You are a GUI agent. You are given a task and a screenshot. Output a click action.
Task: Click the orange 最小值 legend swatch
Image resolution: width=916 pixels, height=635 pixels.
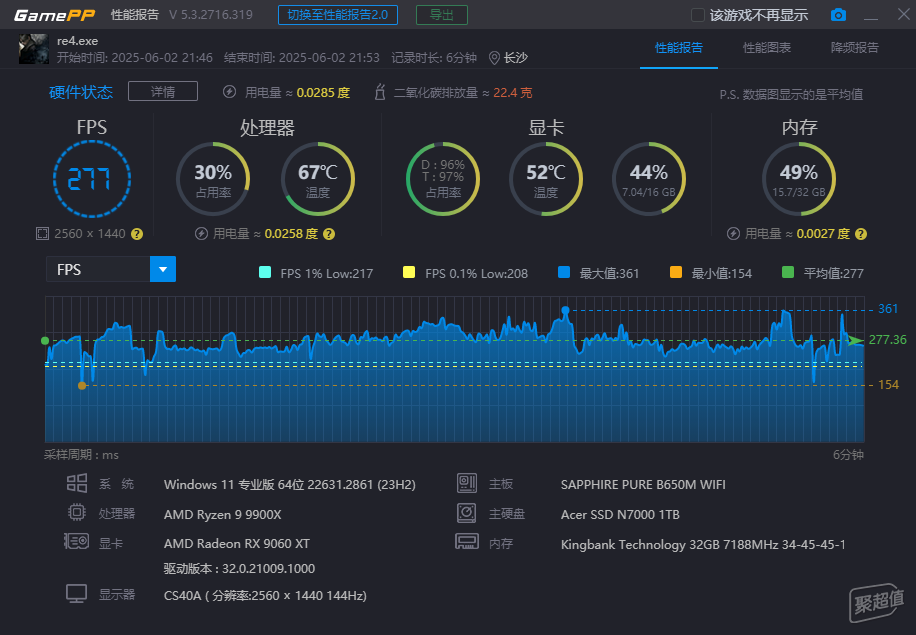click(x=676, y=272)
